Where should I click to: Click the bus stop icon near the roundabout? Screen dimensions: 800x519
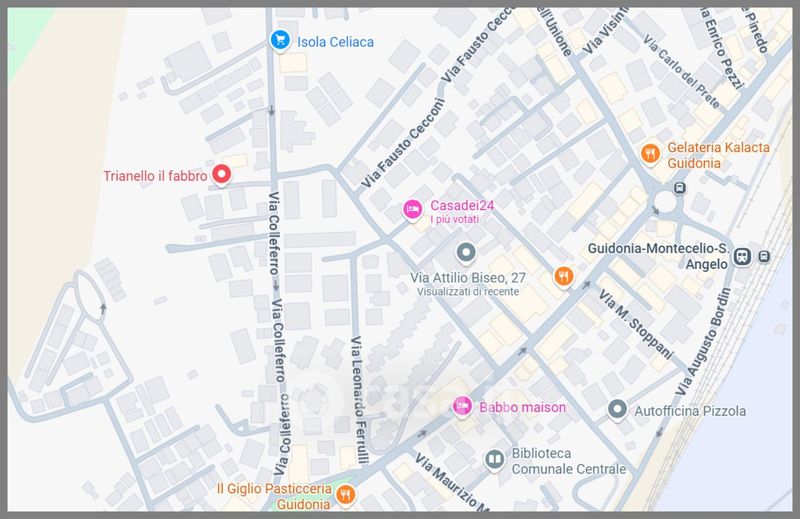tap(679, 188)
